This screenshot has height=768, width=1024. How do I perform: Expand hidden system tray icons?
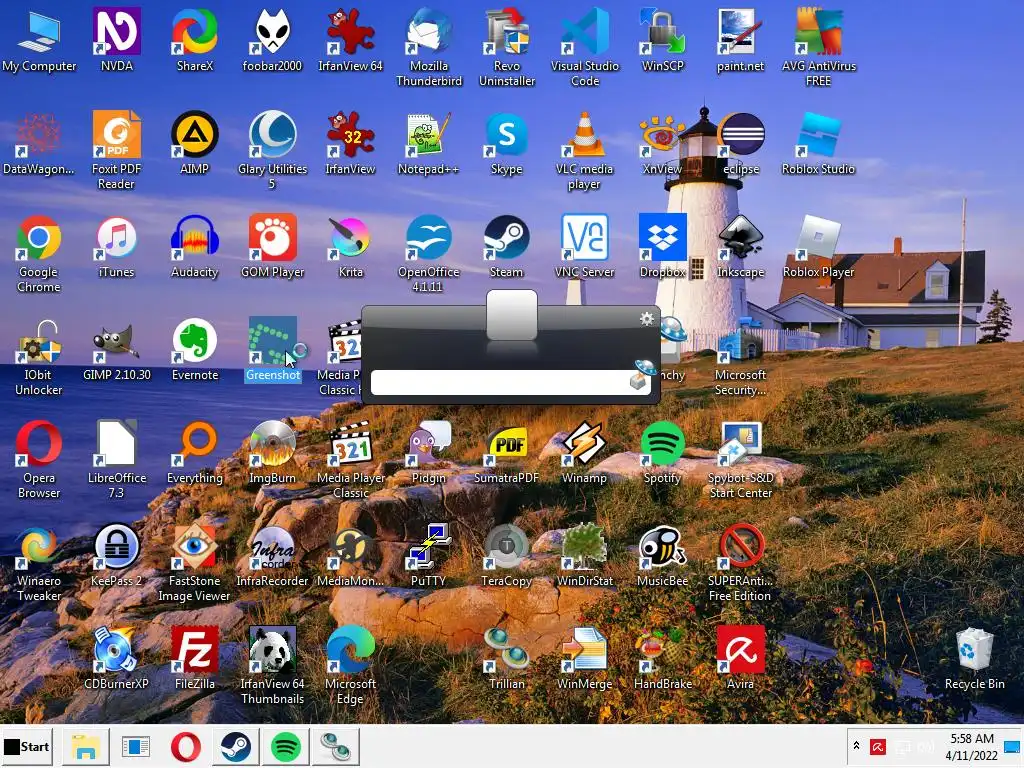[856, 746]
